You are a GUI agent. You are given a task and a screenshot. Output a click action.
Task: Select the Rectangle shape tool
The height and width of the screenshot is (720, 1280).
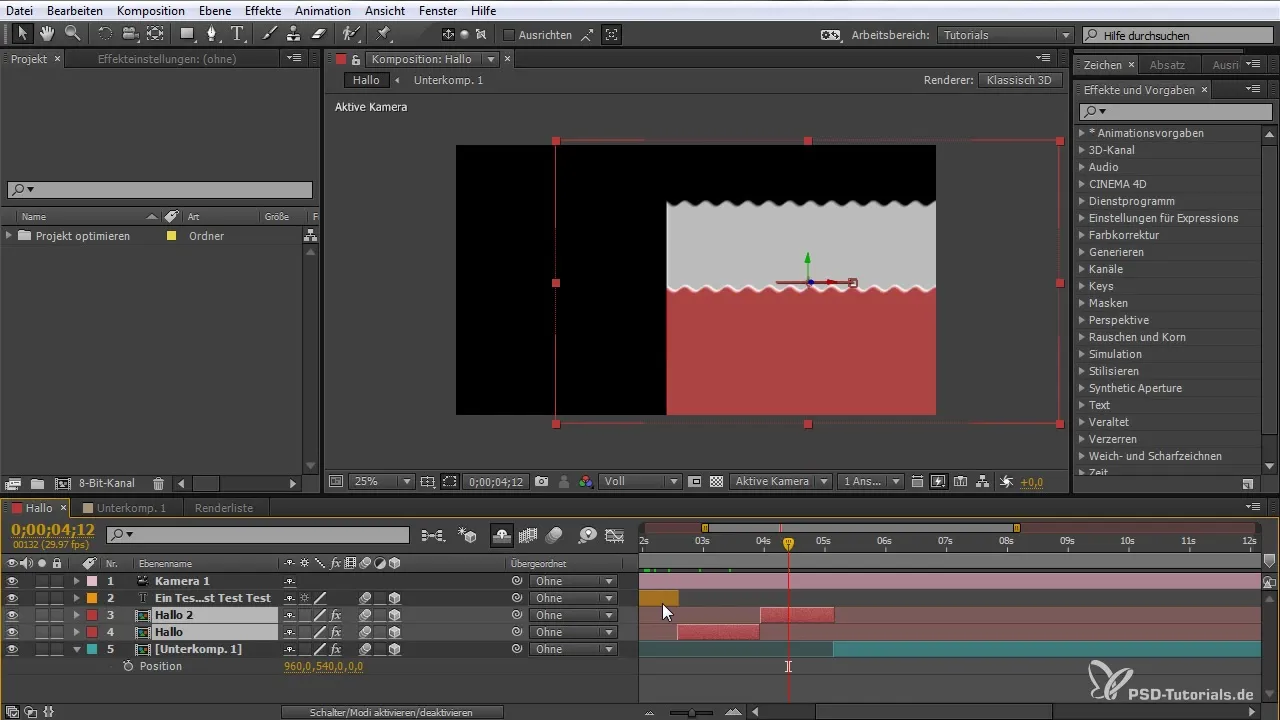pyautogui.click(x=187, y=33)
